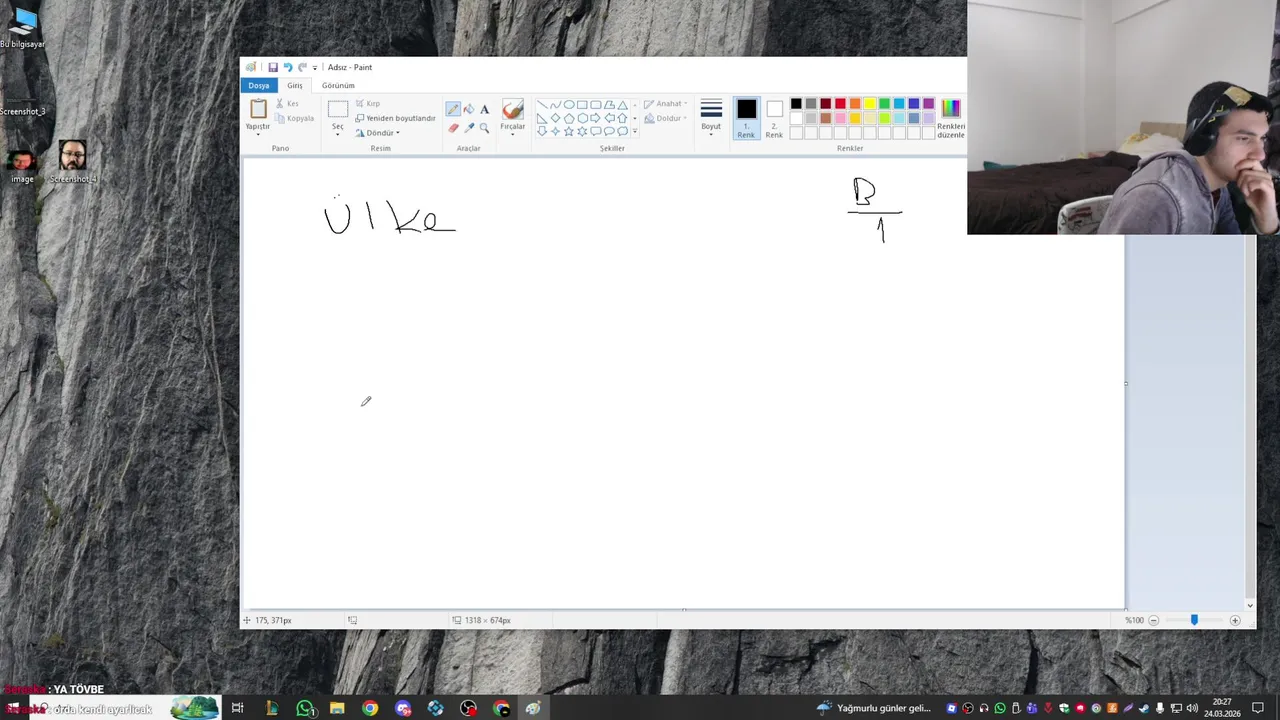Screen dimensions: 1280x720
Task: Click the Task View taskbar button
Action: coord(237,708)
